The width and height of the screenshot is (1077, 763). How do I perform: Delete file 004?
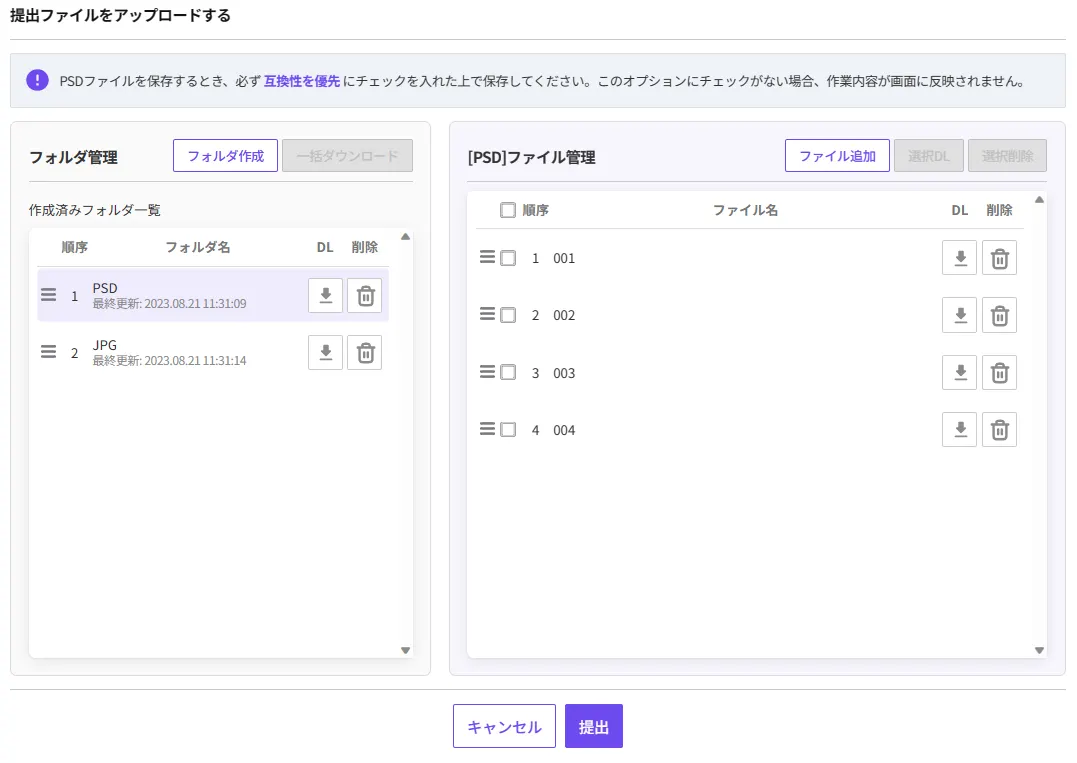click(999, 430)
